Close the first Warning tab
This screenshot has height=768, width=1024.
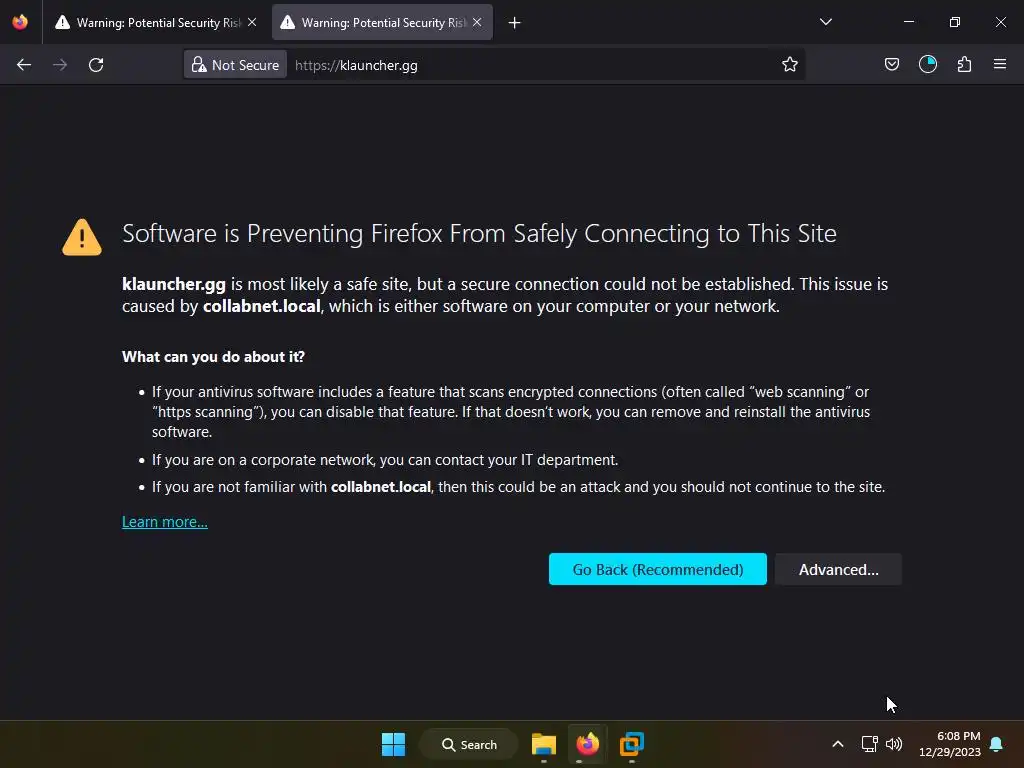pyautogui.click(x=252, y=22)
